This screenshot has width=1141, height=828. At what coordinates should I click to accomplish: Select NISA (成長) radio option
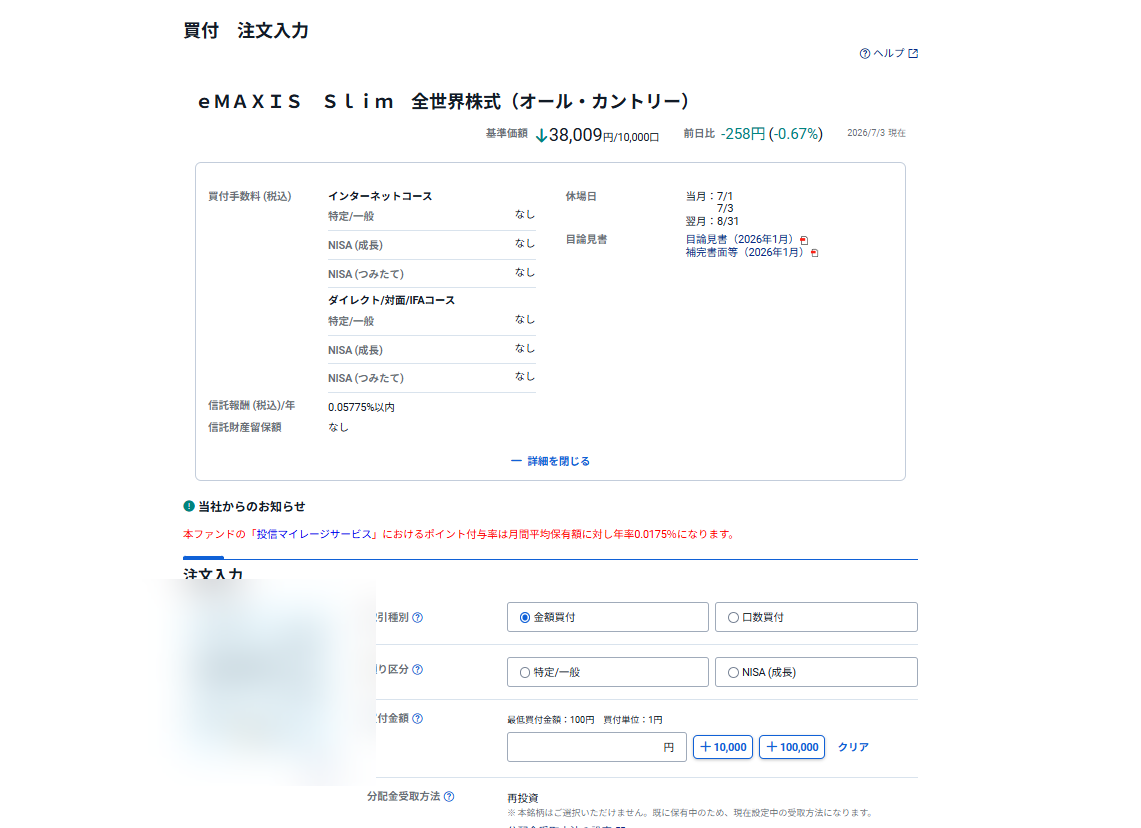coord(816,672)
